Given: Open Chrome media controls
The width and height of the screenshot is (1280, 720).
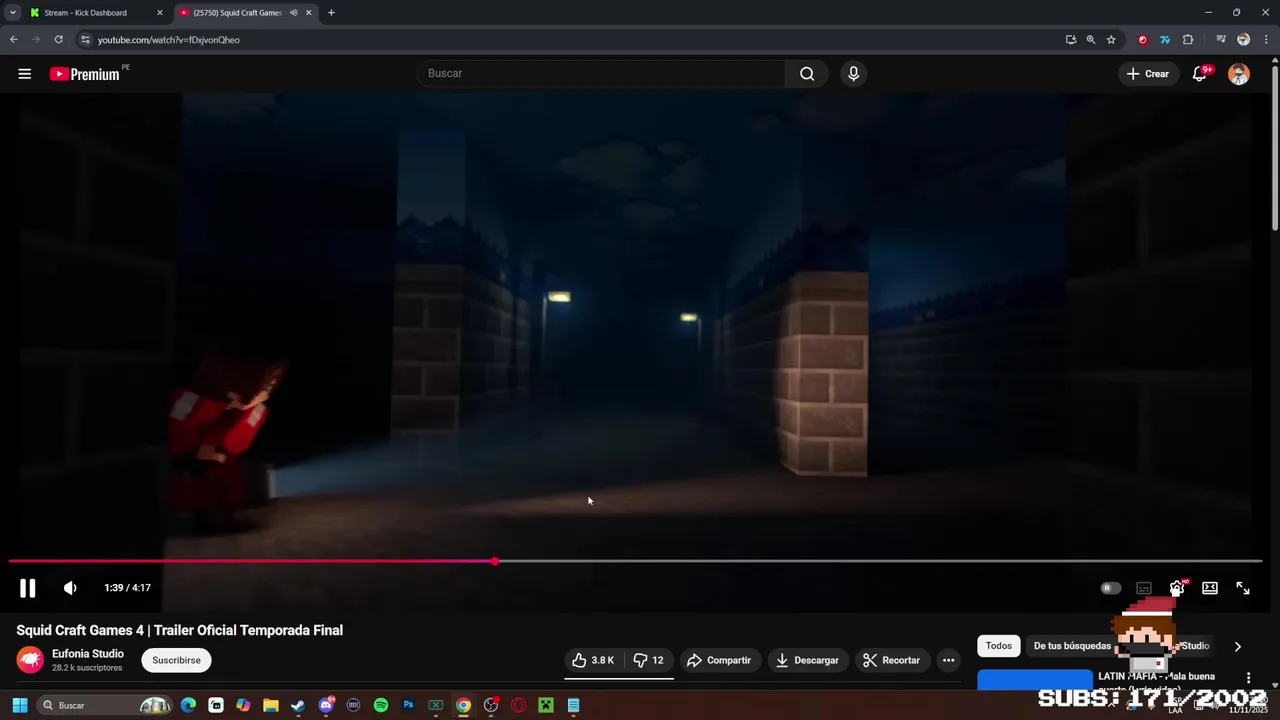Looking at the screenshot, I should [x=1221, y=40].
